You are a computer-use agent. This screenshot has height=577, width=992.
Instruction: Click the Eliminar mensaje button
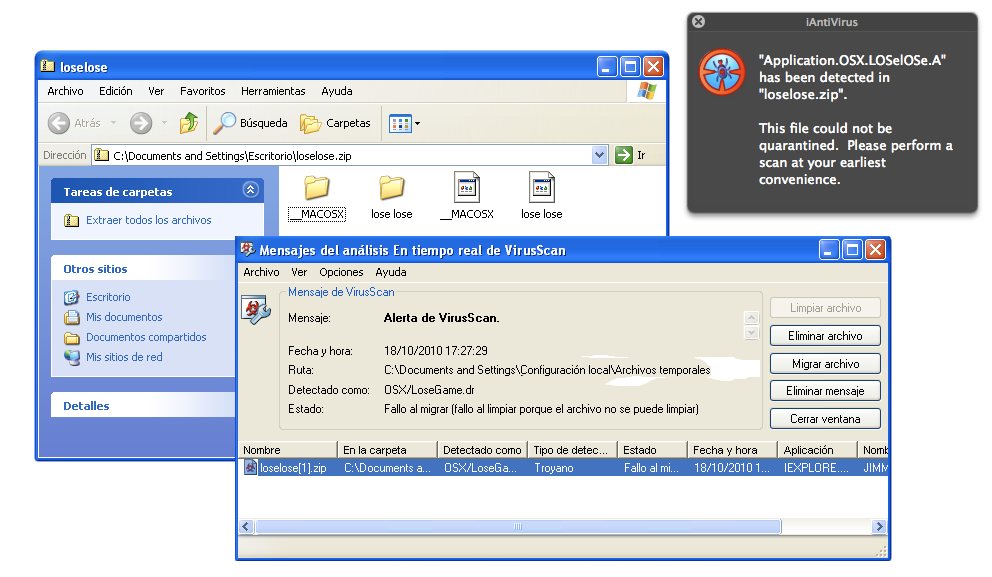825,391
